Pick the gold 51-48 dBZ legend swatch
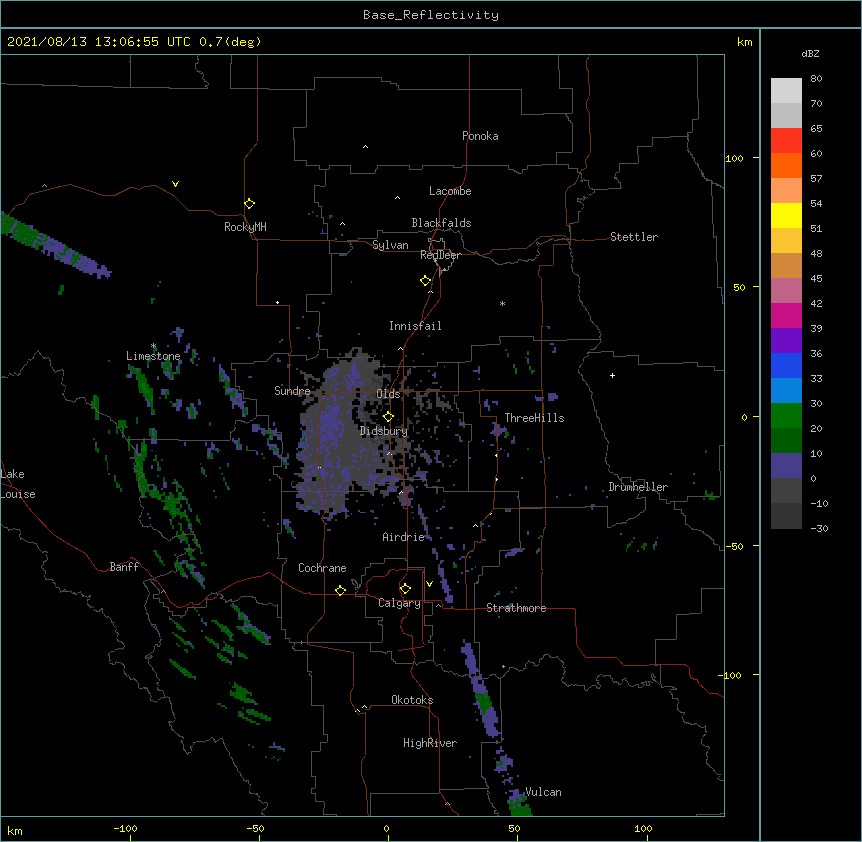 pos(786,241)
